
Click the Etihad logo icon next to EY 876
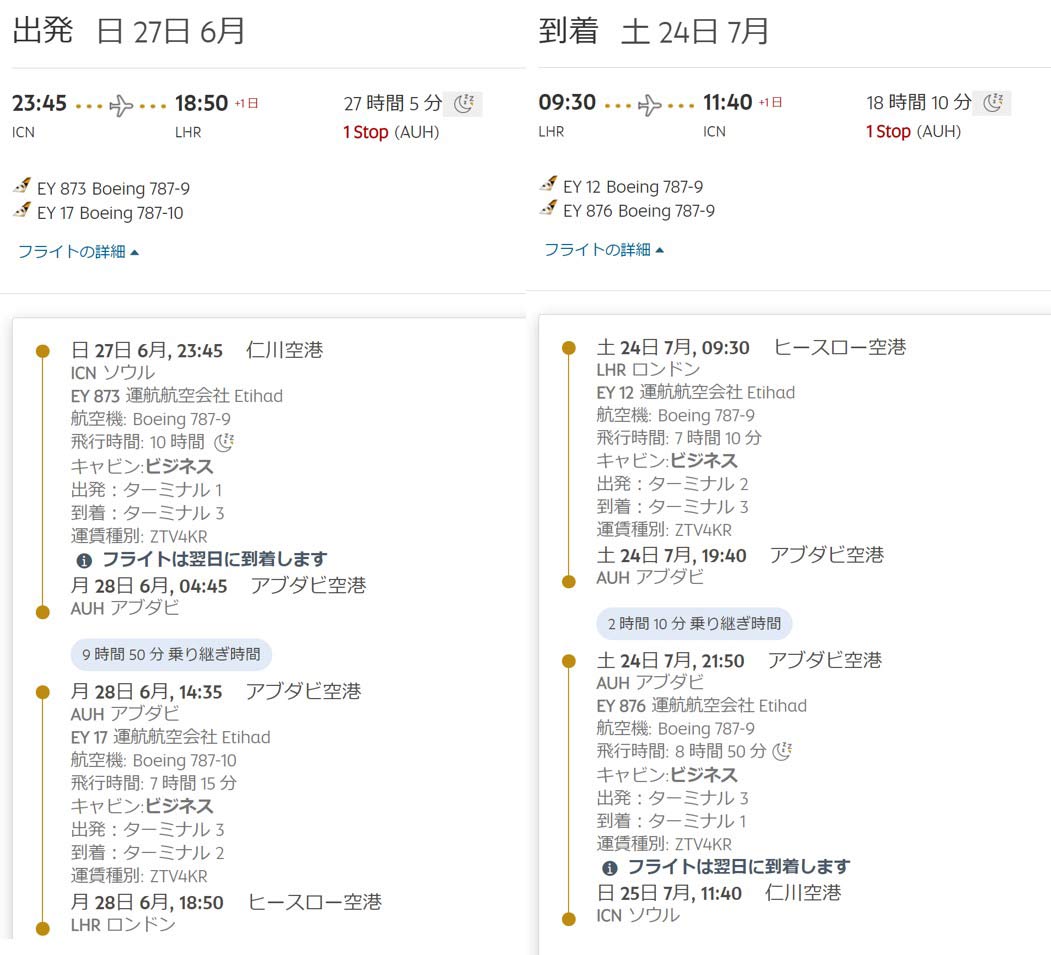click(548, 209)
